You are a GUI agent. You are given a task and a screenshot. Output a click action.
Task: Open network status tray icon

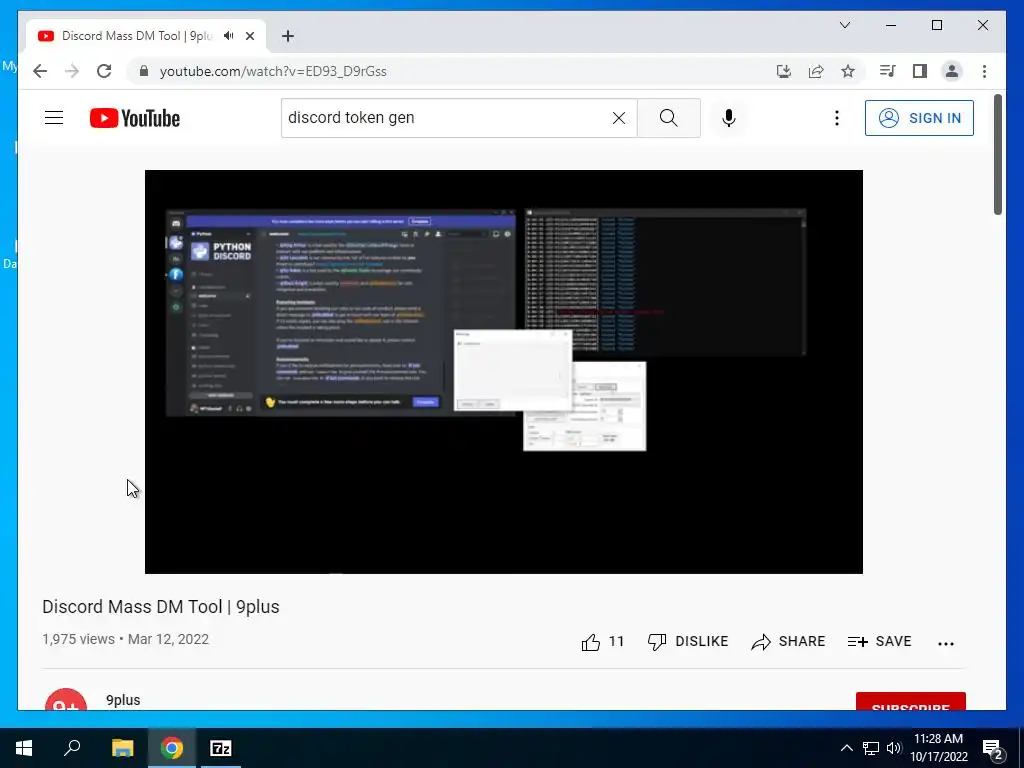point(871,748)
